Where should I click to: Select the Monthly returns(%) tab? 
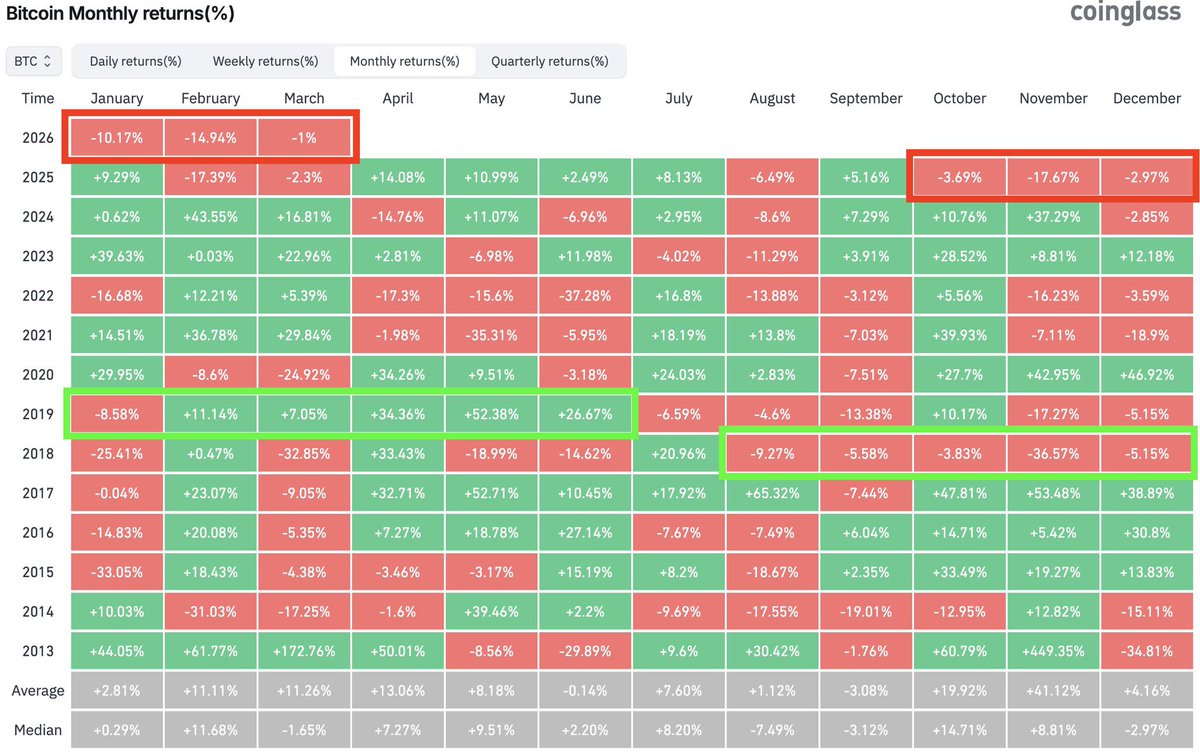pyautogui.click(x=405, y=61)
